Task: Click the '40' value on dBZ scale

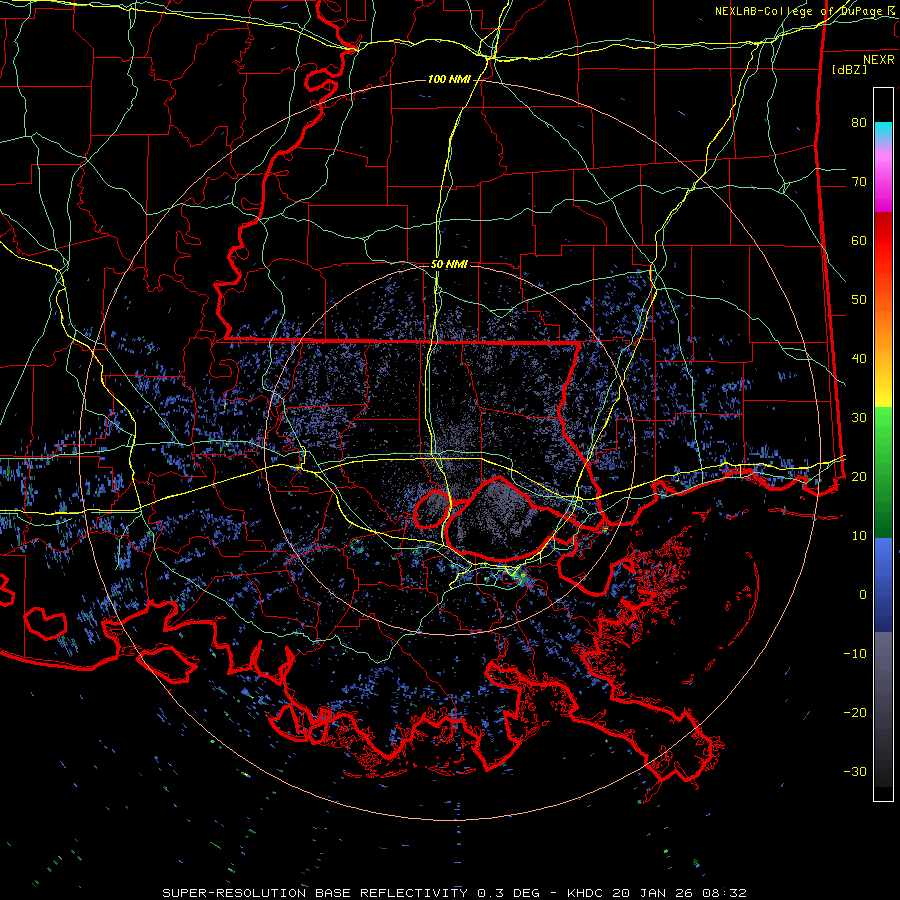Action: tap(859, 359)
